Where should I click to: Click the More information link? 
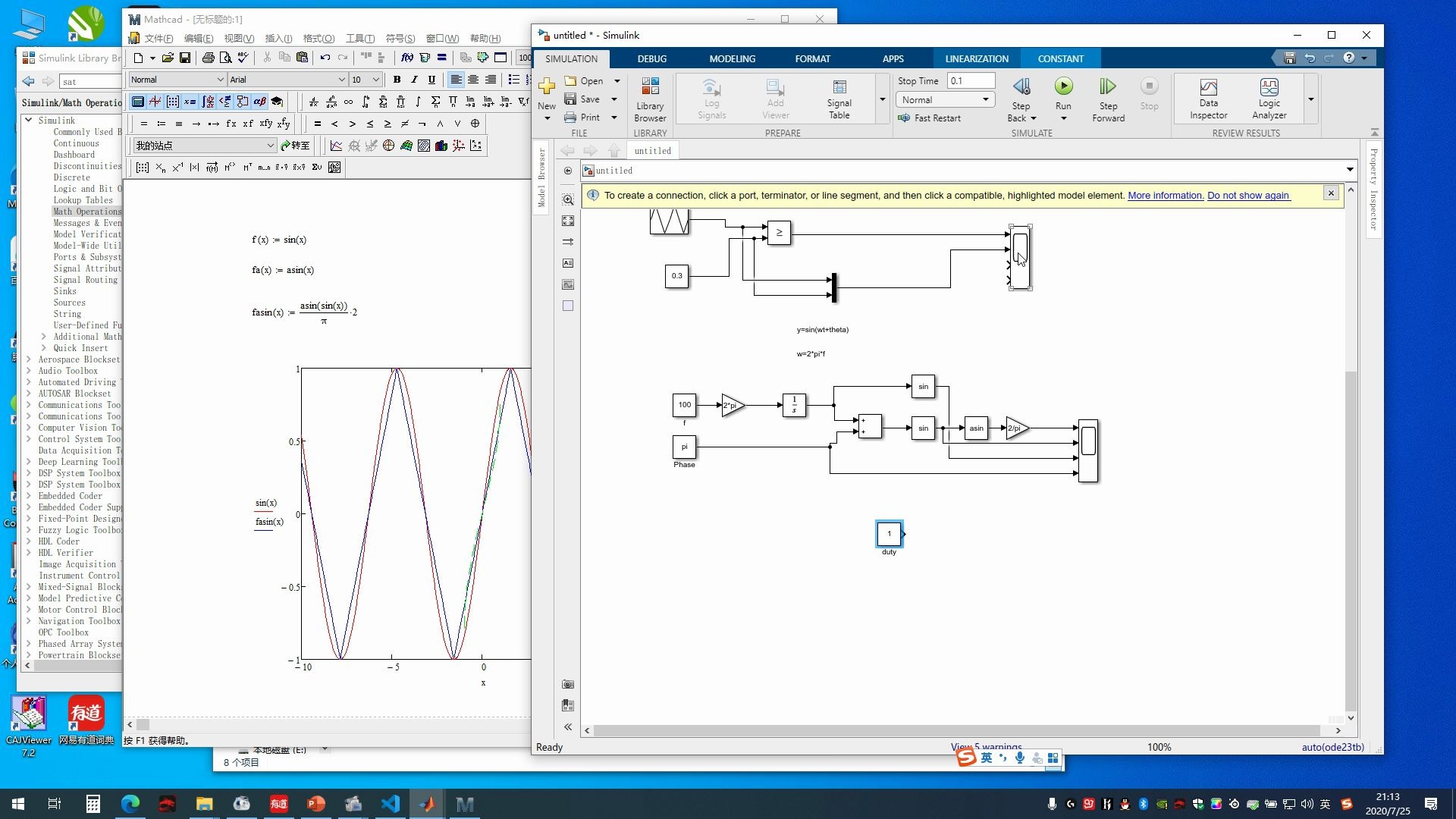pos(1165,196)
